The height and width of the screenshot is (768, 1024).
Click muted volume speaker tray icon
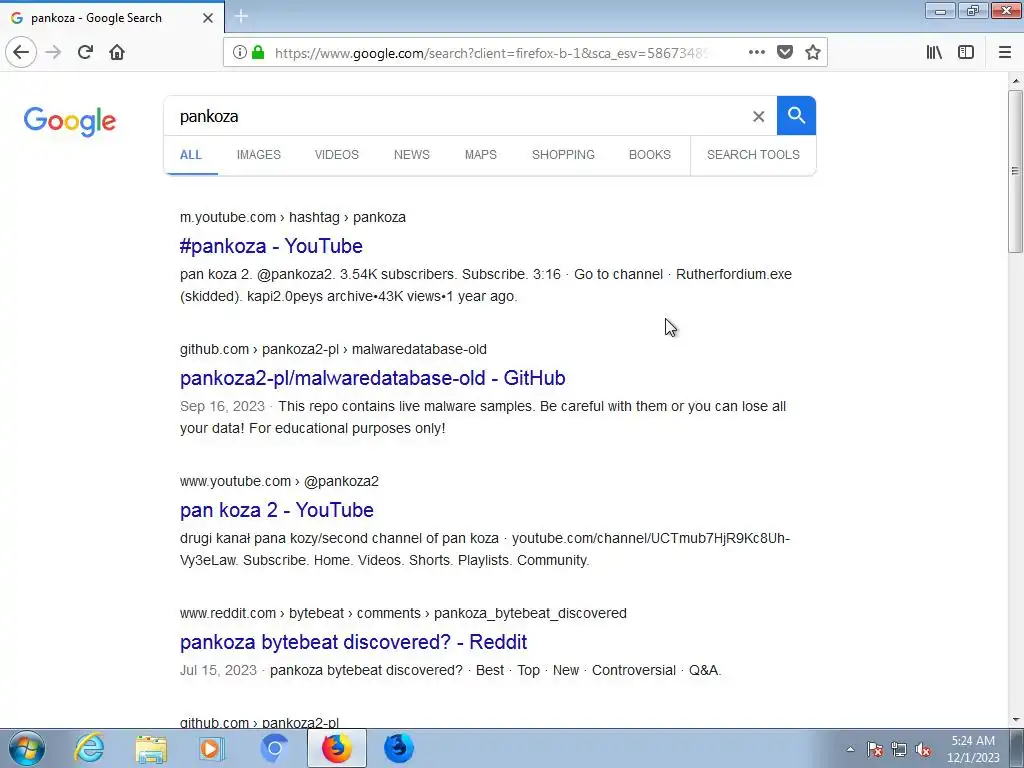[x=923, y=749]
